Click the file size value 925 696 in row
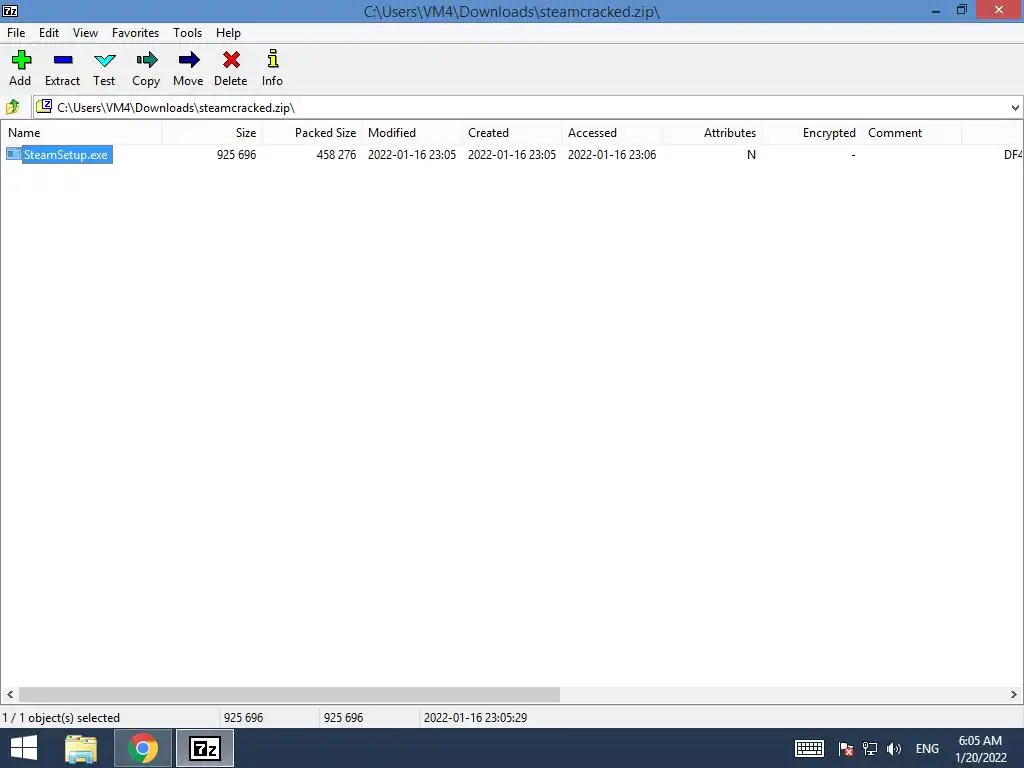The height and width of the screenshot is (768, 1024). pos(236,155)
